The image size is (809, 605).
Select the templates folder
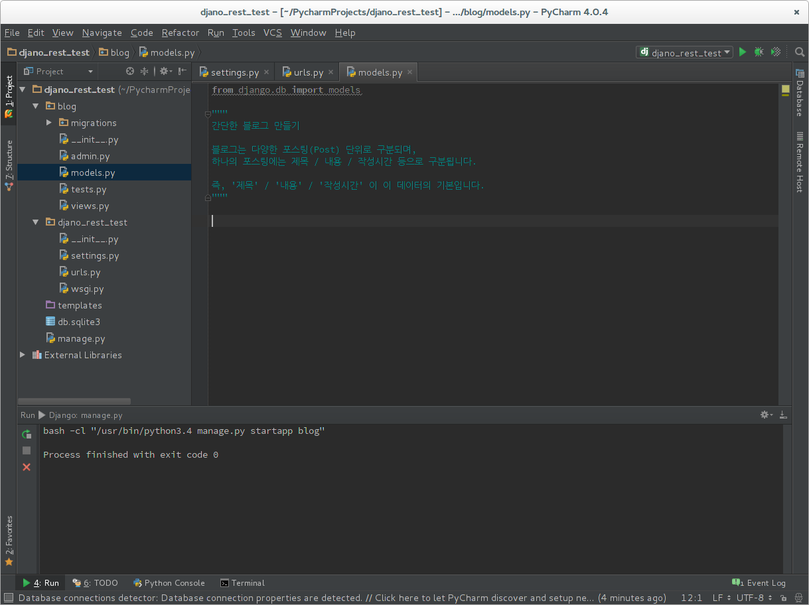(x=79, y=305)
